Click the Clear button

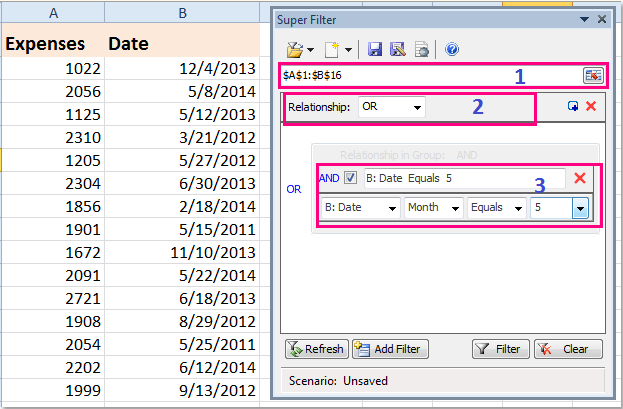[568, 349]
